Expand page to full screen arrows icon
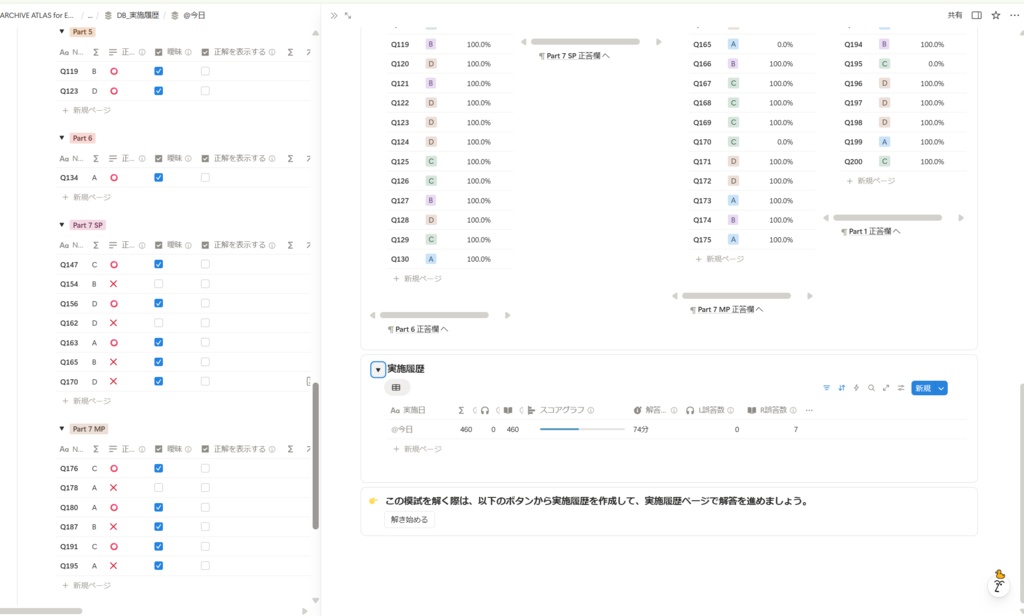This screenshot has height=616, width=1024. click(x=348, y=15)
